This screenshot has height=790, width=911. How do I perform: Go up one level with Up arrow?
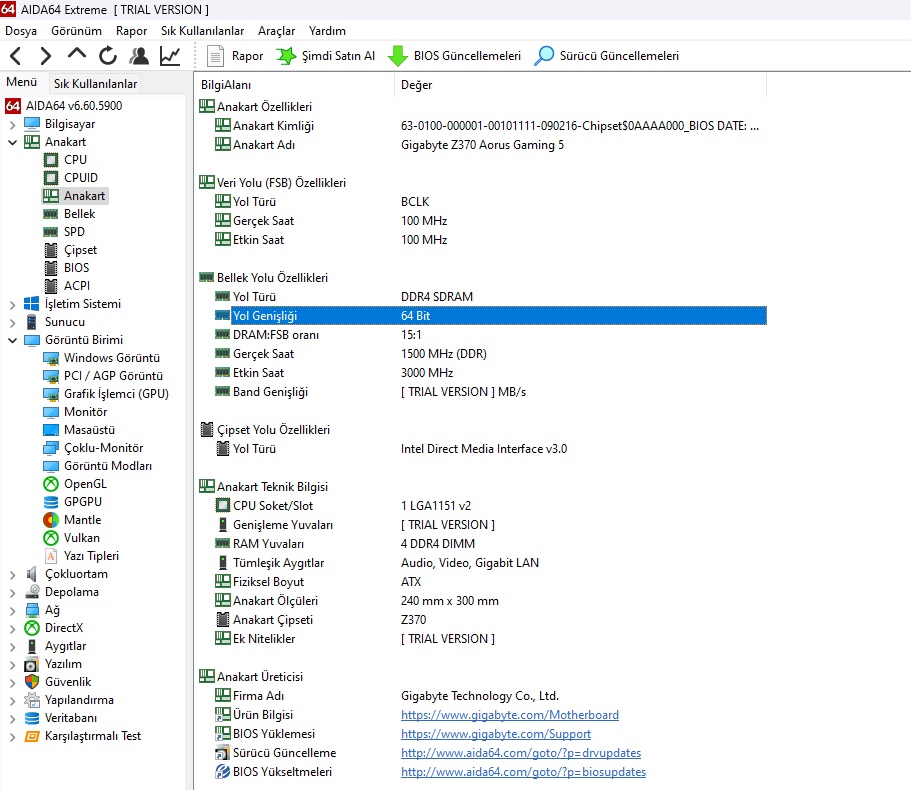pyautogui.click(x=77, y=55)
